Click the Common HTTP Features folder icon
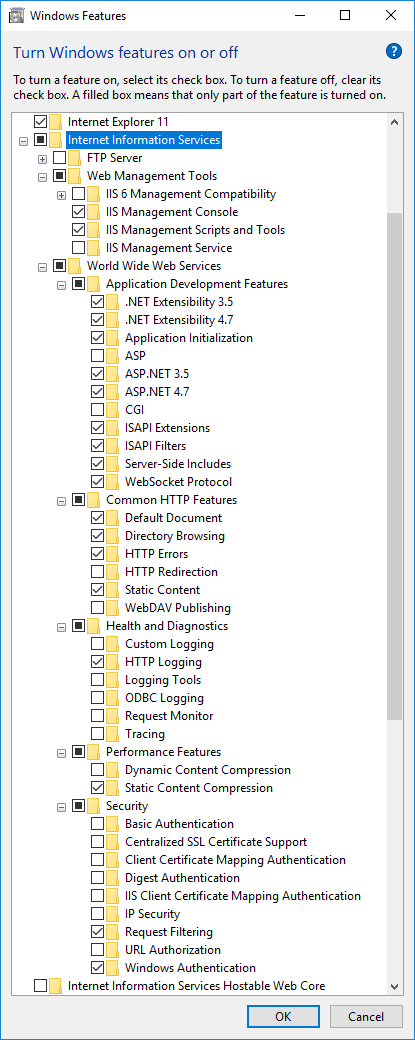 point(93,500)
